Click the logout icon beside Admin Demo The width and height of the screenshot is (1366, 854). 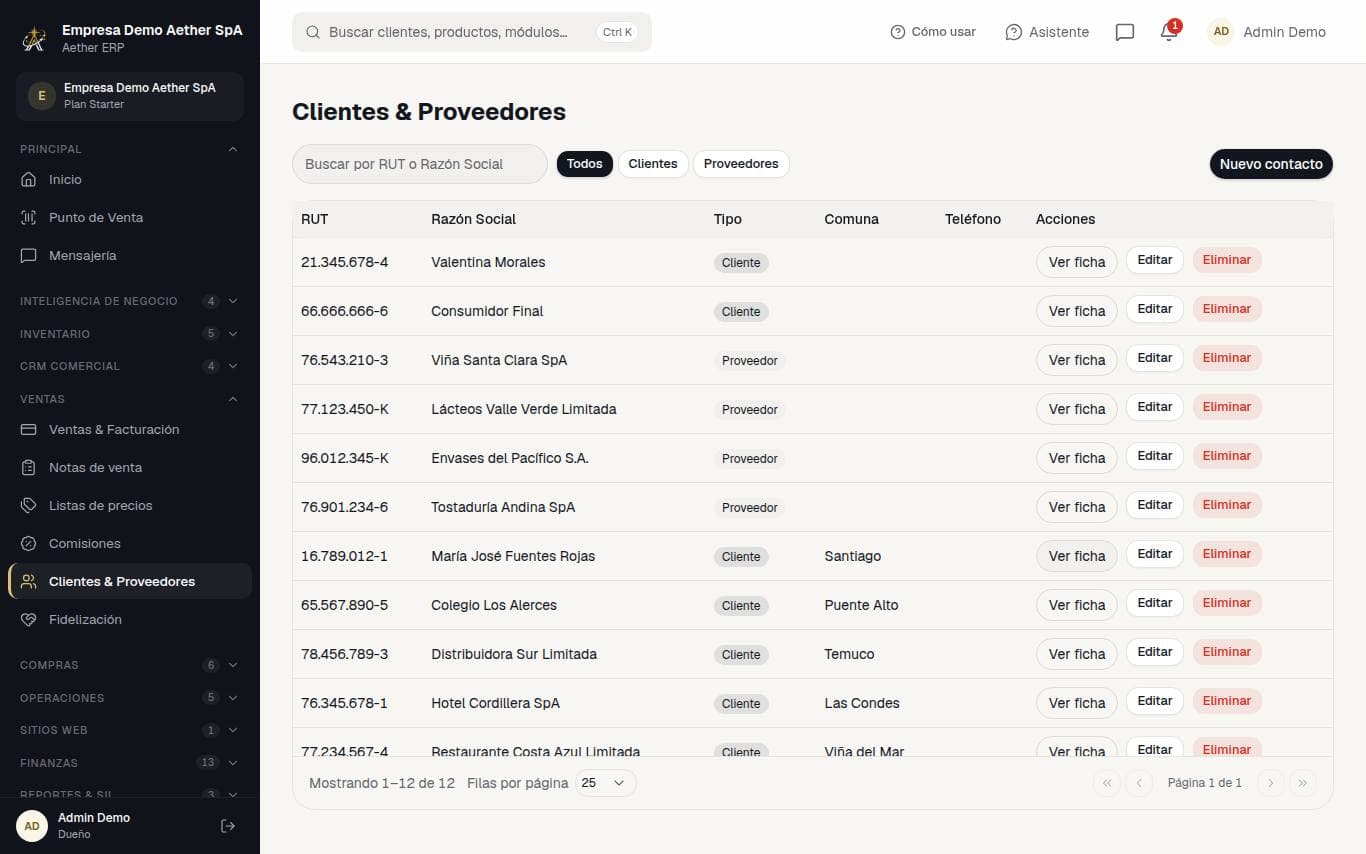(228, 826)
